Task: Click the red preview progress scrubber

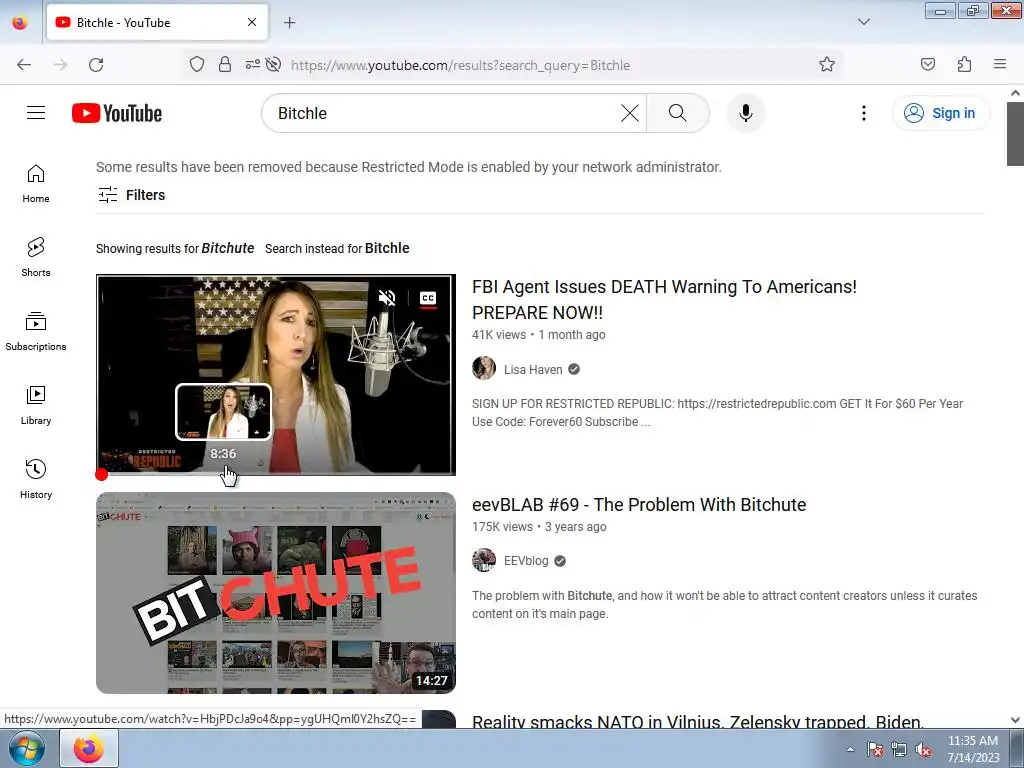Action: tap(101, 475)
